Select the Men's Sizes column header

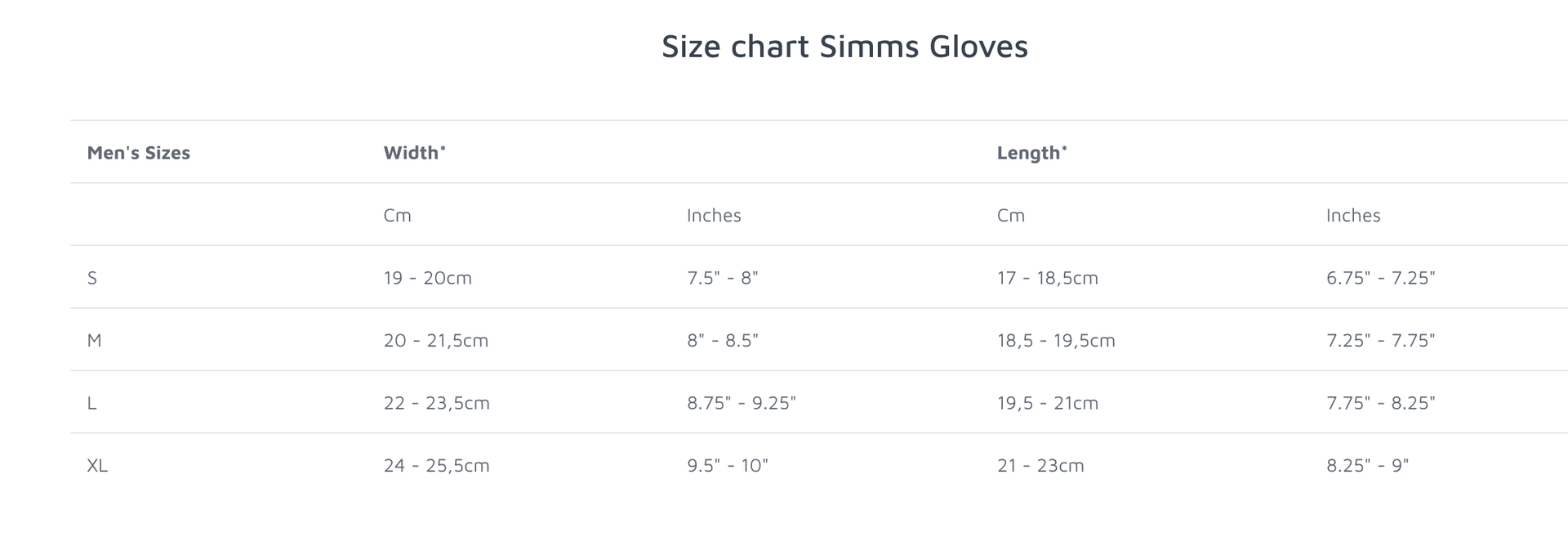tap(139, 153)
